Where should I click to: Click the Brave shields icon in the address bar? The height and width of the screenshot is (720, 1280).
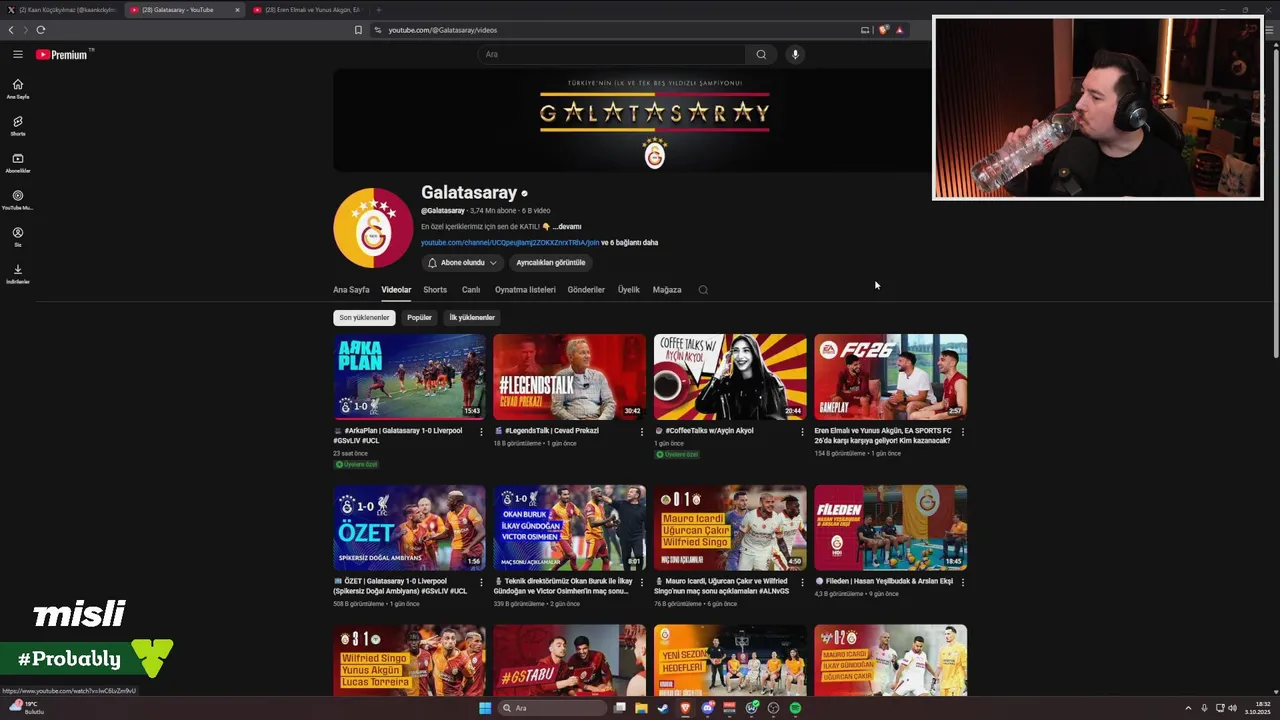883,30
